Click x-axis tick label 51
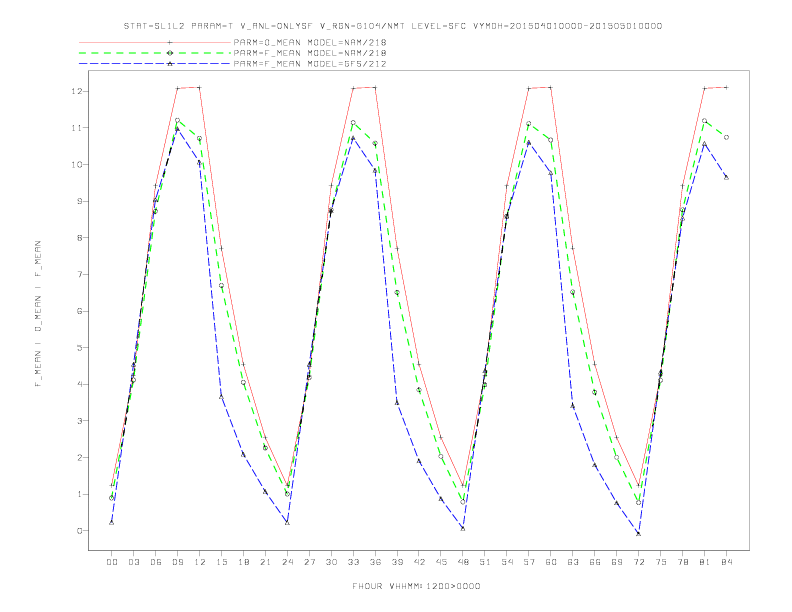The image size is (792, 612). pos(485,562)
